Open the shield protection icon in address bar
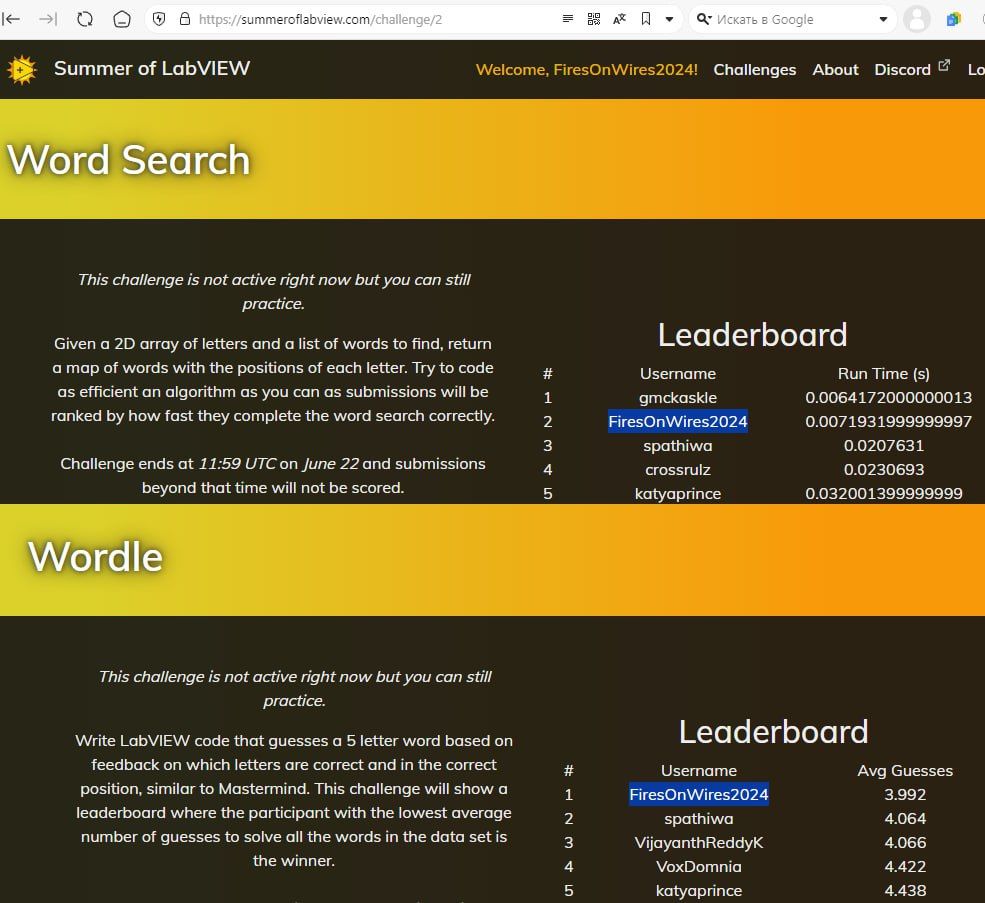Viewport: 985px width, 903px height. [159, 19]
